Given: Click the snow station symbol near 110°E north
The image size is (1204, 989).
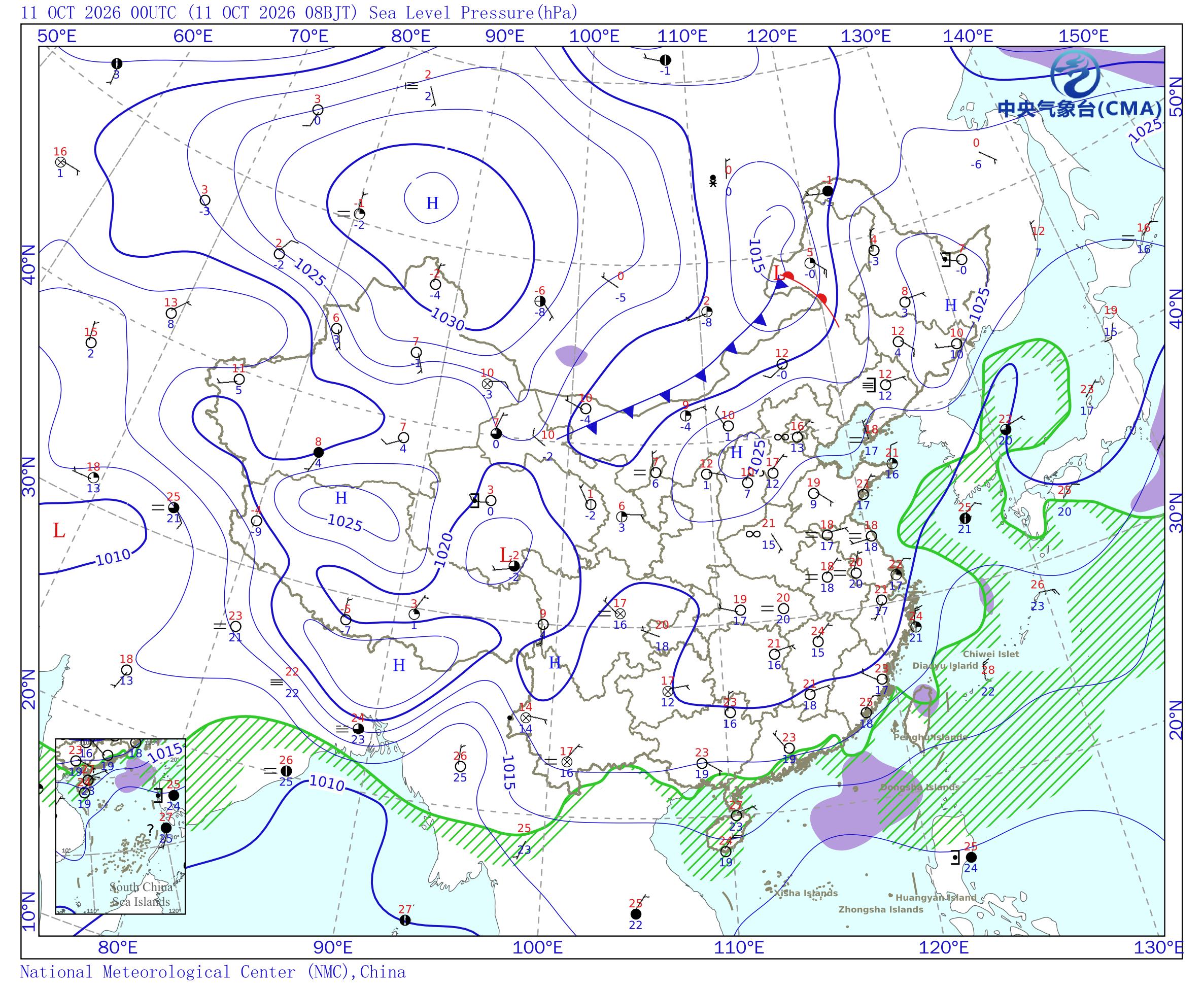Looking at the screenshot, I should (x=712, y=181).
